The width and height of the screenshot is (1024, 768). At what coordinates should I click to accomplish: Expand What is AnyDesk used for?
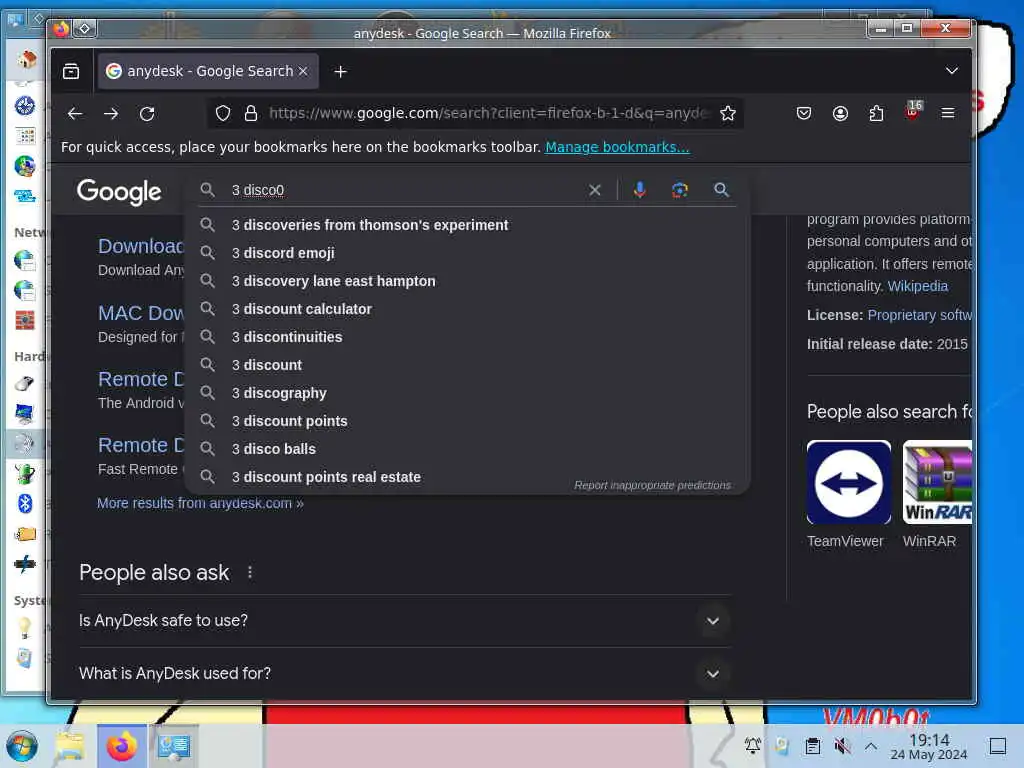(x=404, y=673)
